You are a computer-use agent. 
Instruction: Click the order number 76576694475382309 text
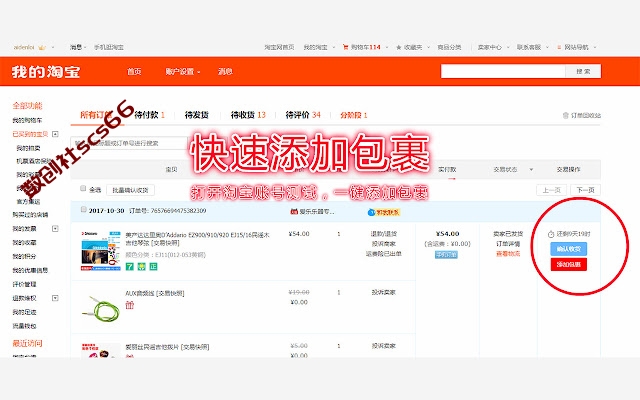pos(178,211)
